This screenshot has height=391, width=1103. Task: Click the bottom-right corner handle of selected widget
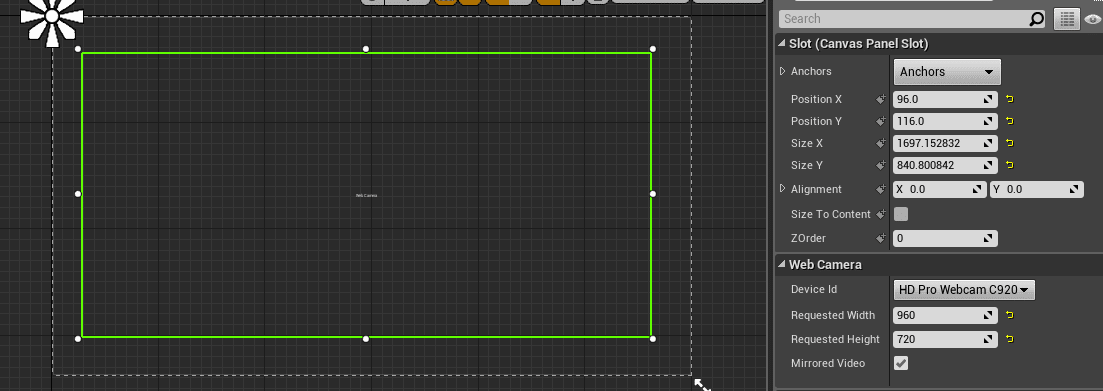click(653, 339)
